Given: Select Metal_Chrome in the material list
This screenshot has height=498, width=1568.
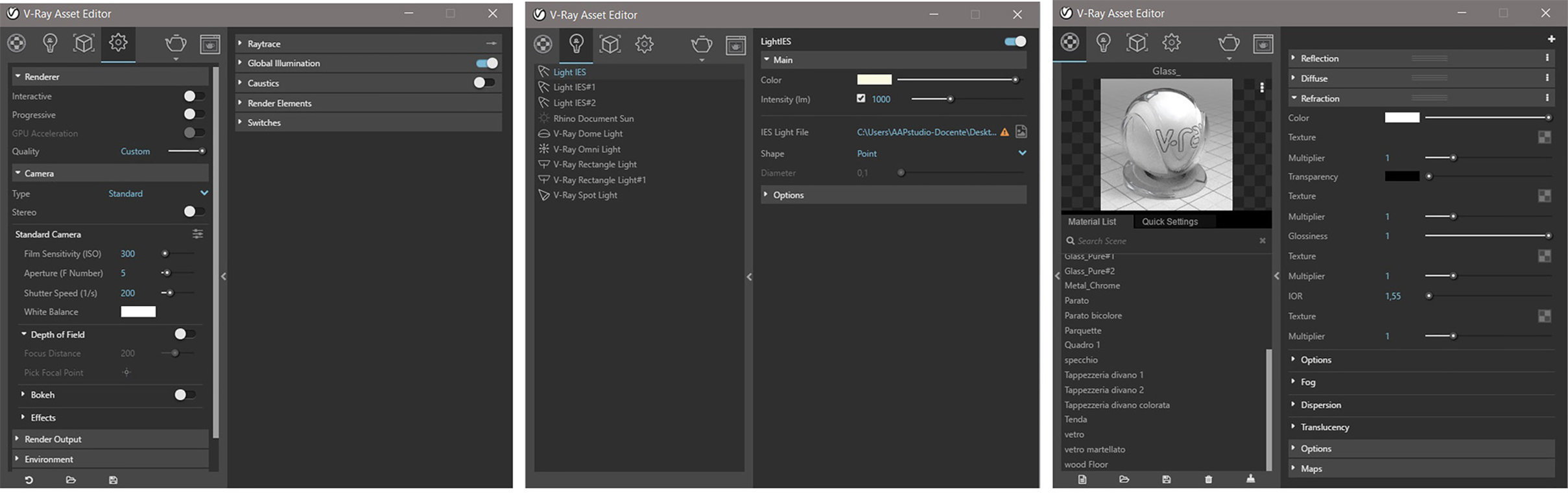Looking at the screenshot, I should [x=1092, y=285].
